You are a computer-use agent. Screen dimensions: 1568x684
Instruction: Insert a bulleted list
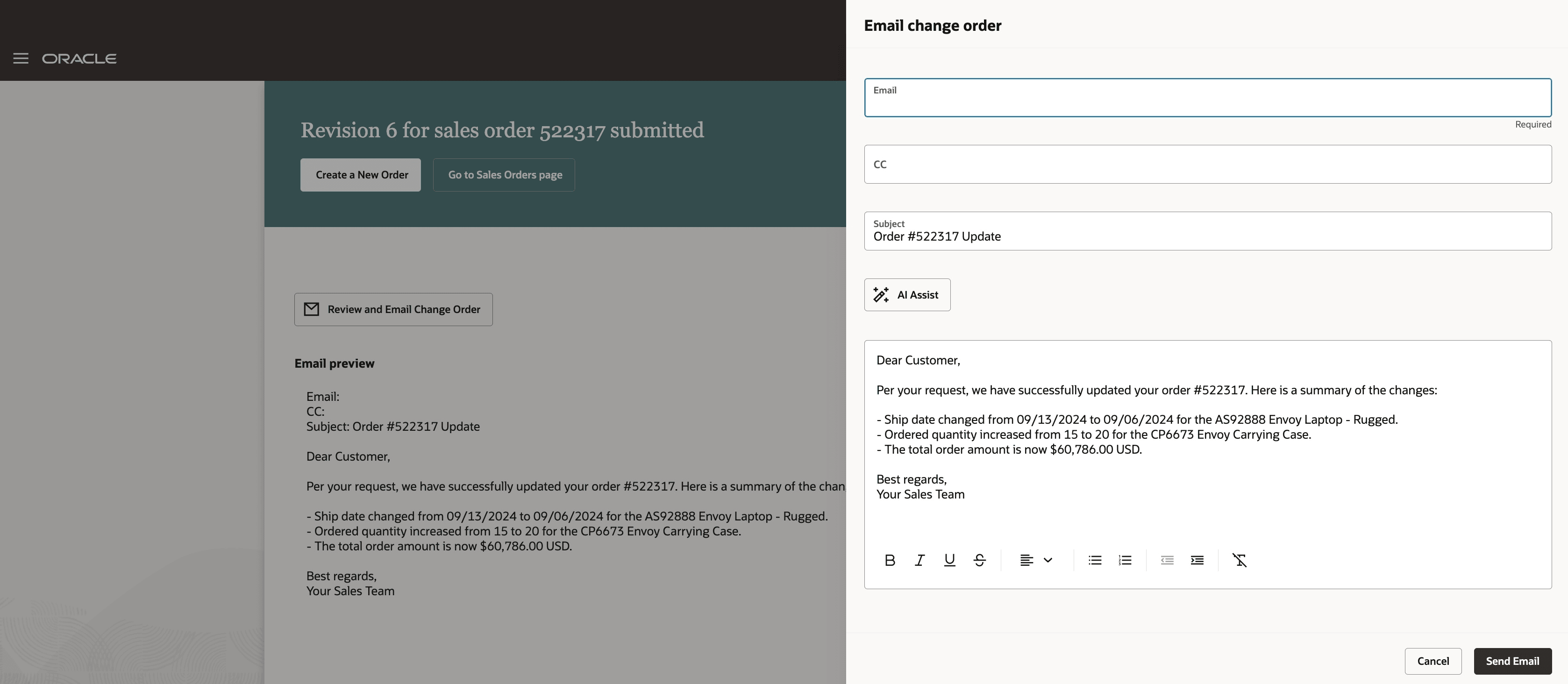[1094, 560]
